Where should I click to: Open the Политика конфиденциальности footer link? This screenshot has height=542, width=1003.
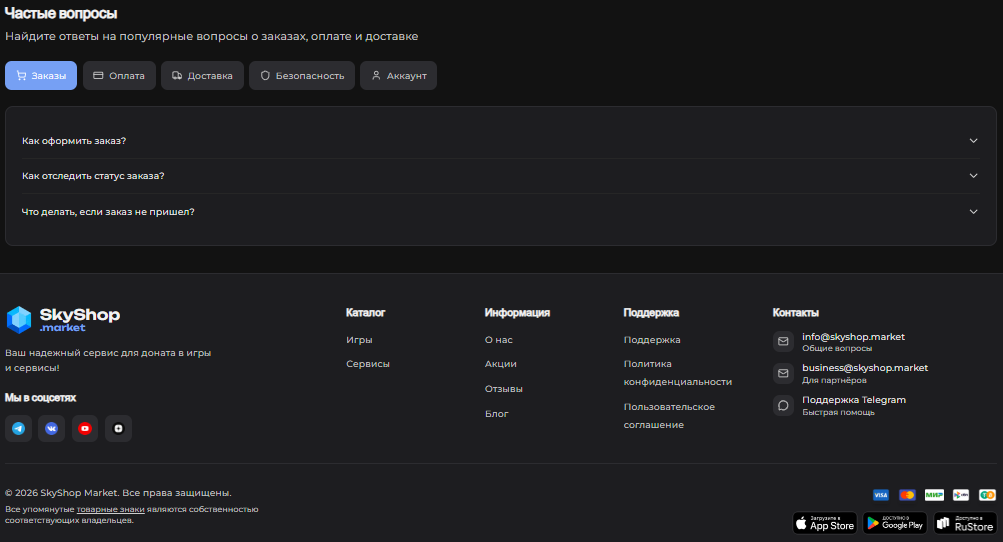pos(677,373)
